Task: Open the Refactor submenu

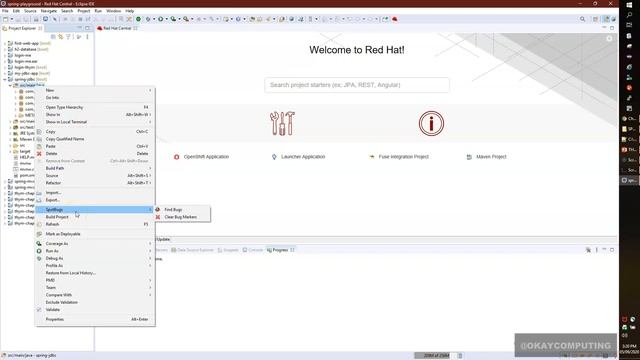Action: (95, 183)
